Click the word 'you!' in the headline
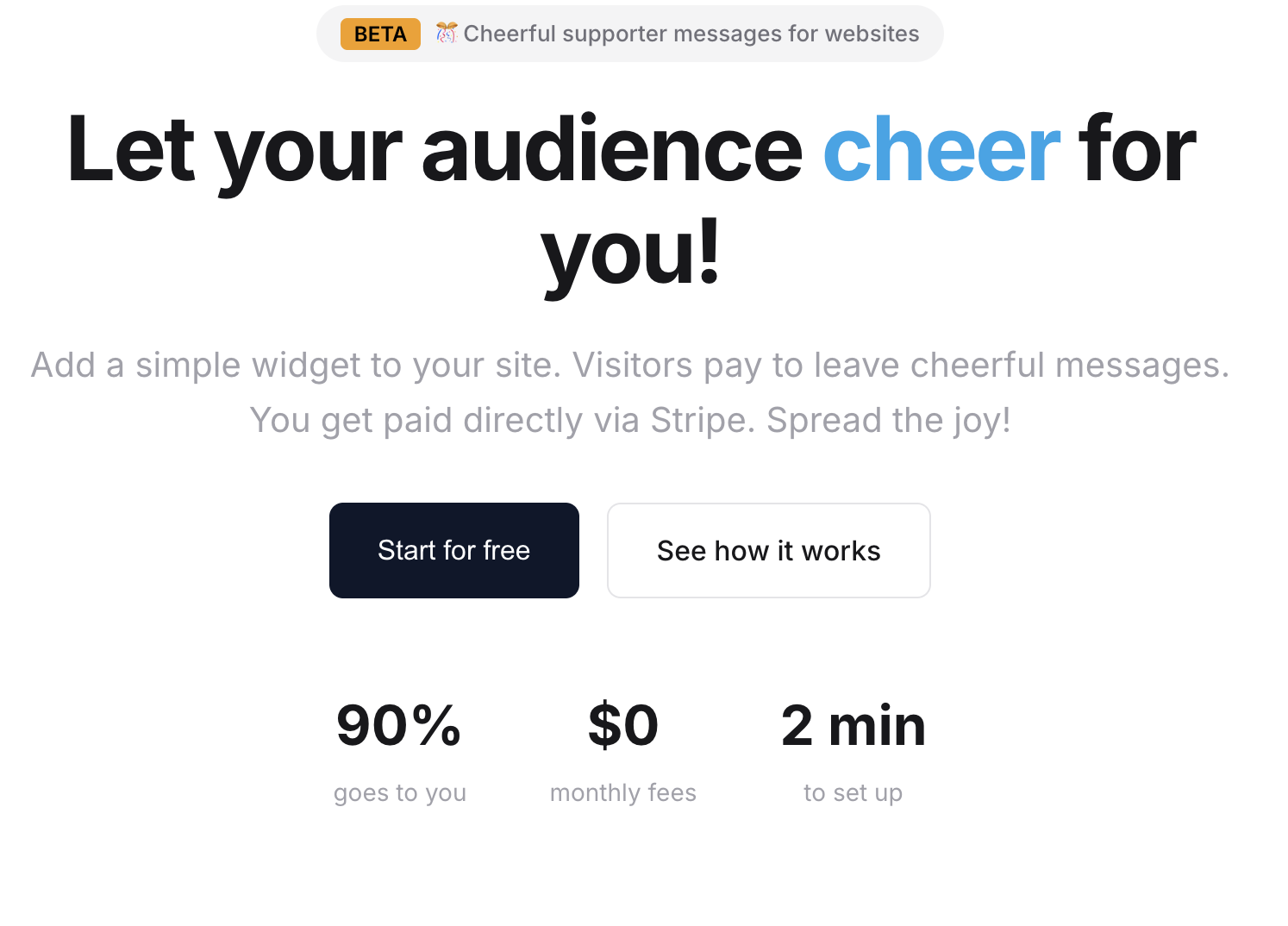The width and height of the screenshot is (1288, 926). coord(629,254)
